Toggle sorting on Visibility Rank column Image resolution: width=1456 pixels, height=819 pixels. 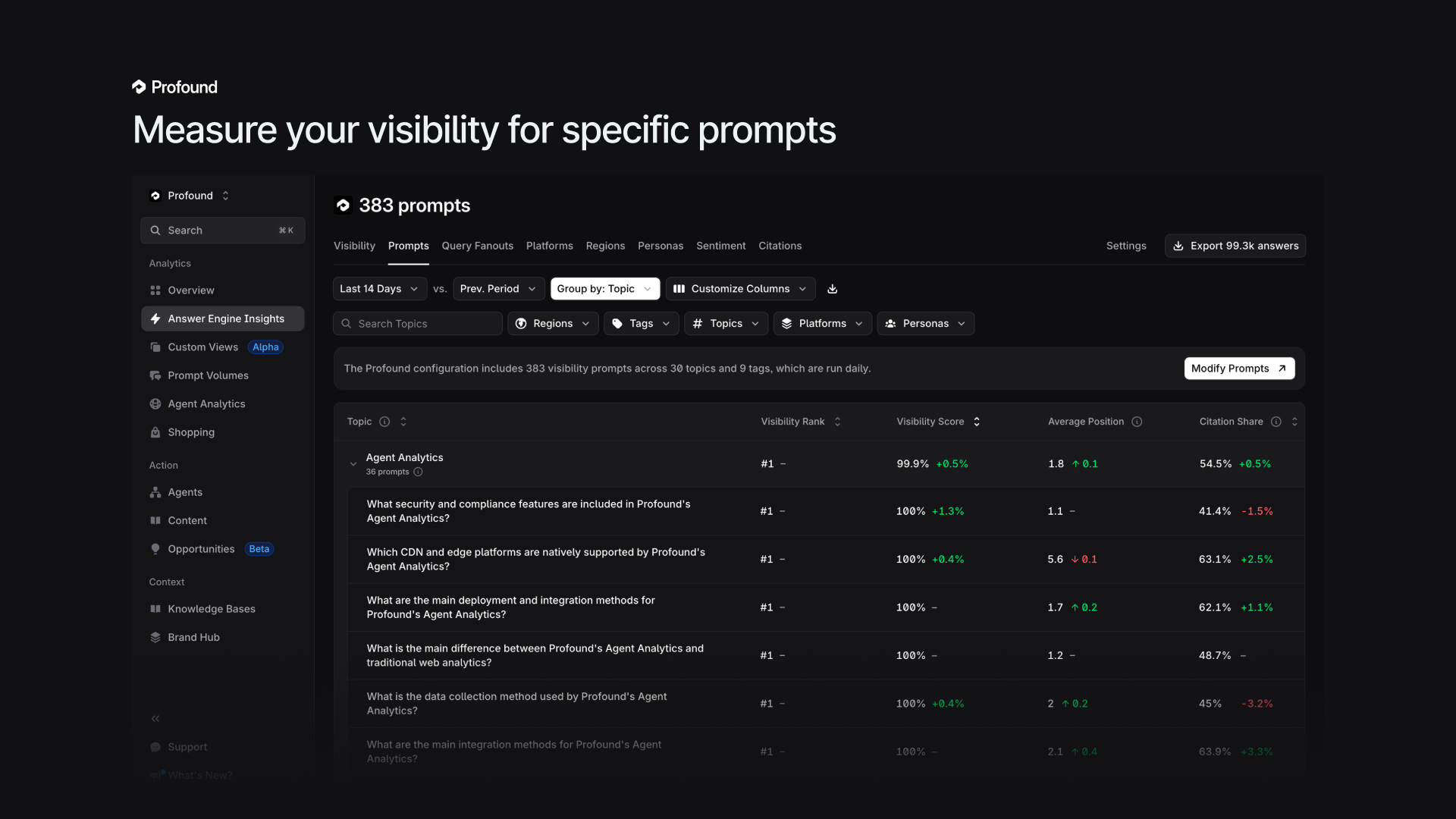(837, 422)
